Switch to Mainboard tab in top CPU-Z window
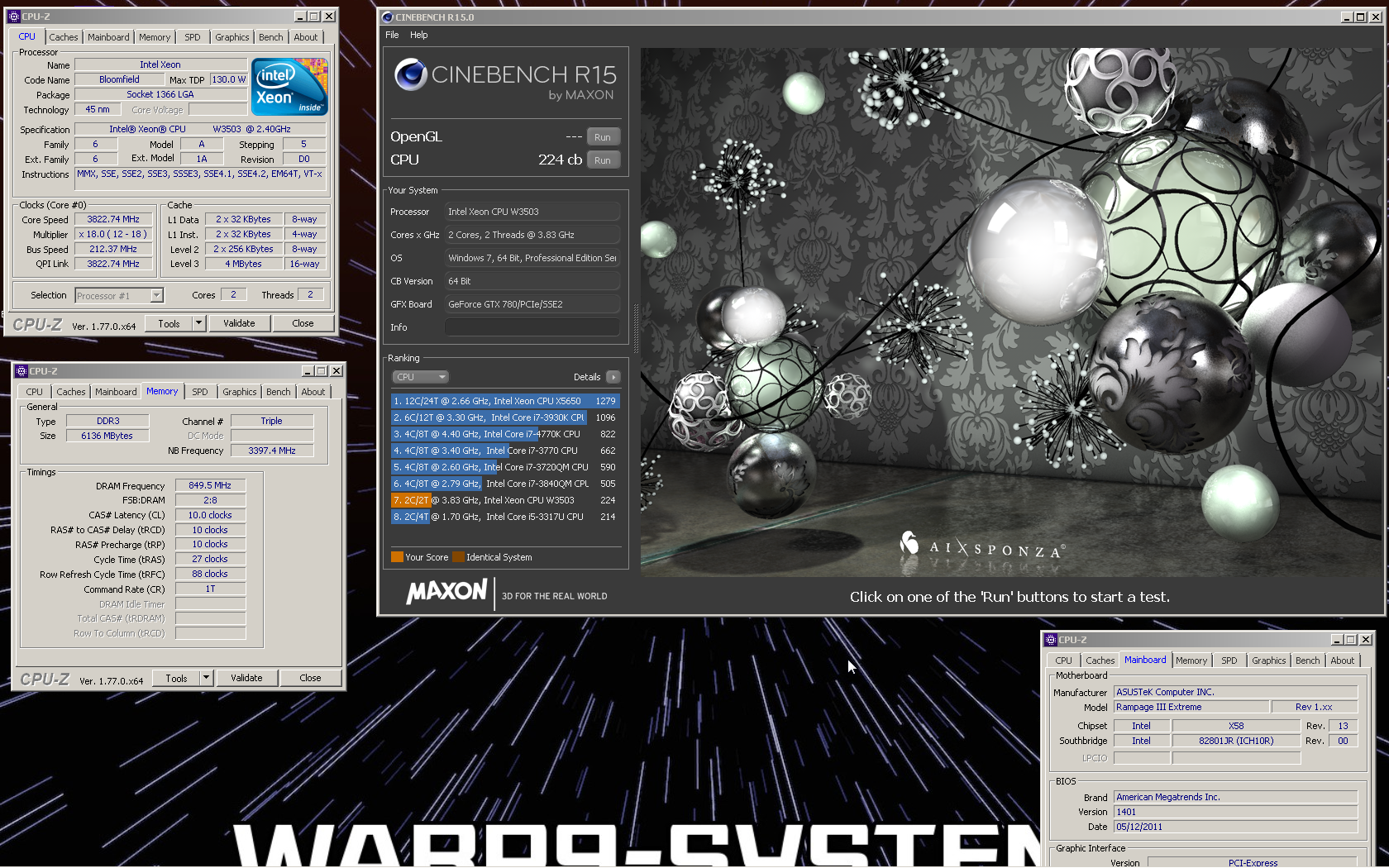 coord(108,37)
